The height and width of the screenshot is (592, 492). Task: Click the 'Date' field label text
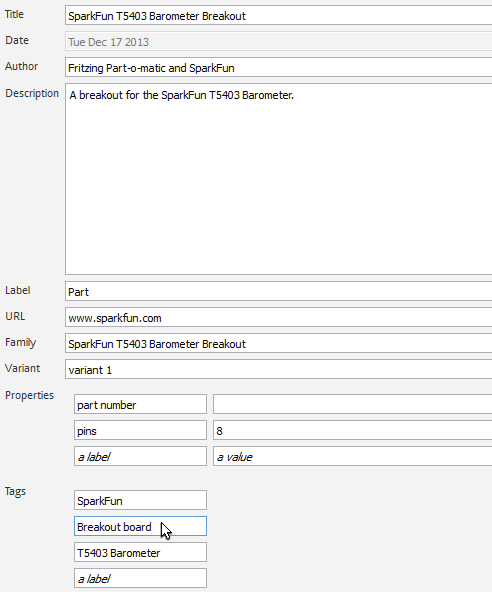17,40
